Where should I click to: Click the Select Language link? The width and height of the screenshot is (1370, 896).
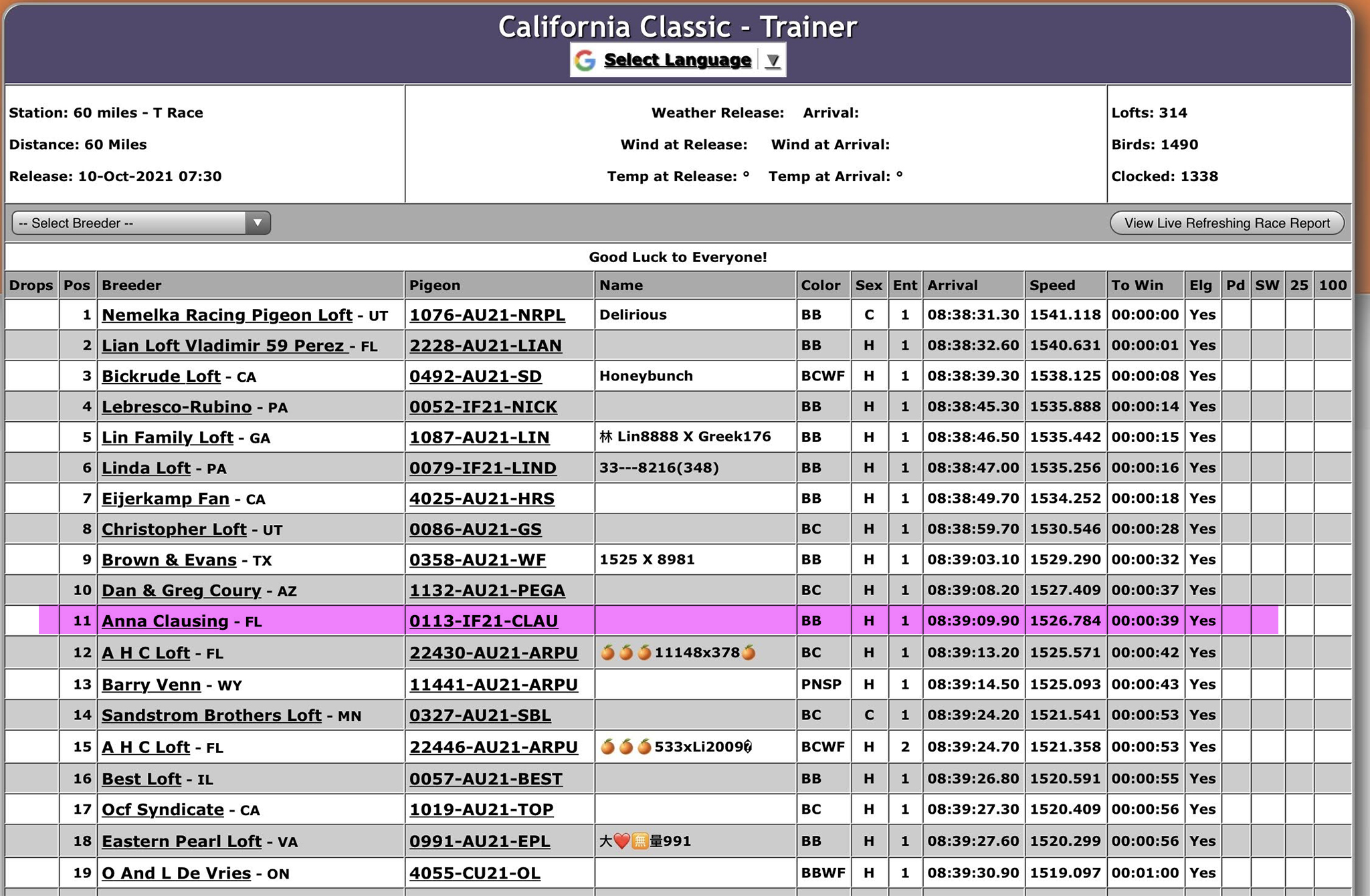tap(677, 60)
